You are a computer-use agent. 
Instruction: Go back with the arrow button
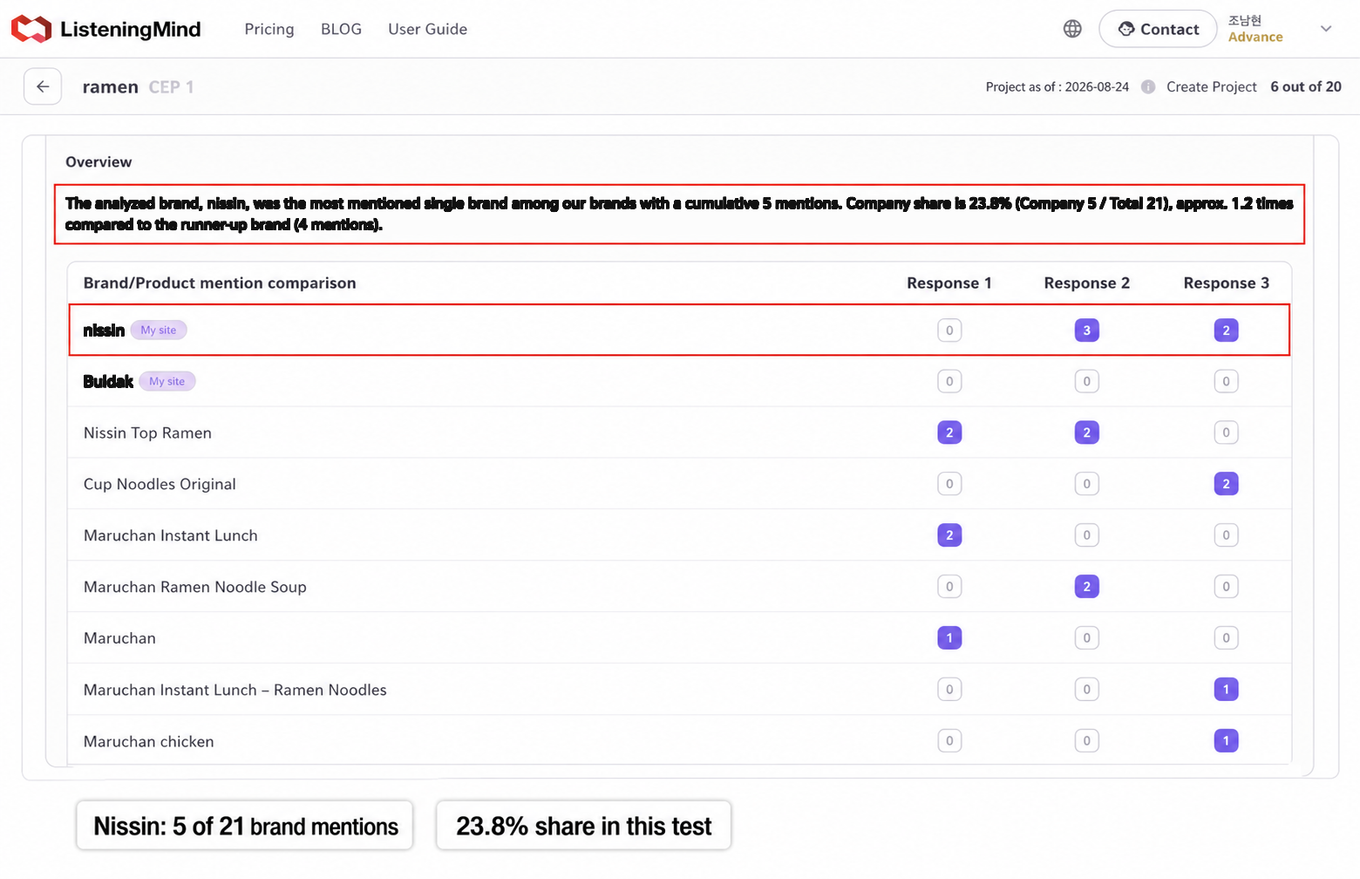point(43,87)
